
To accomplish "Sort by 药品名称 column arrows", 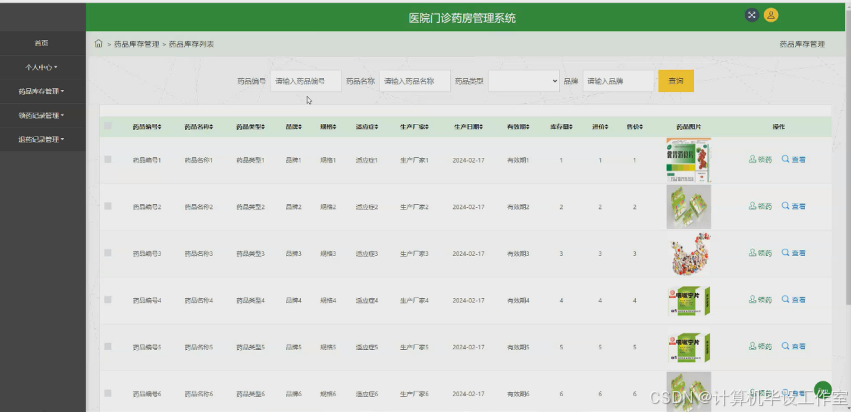I will pos(211,127).
